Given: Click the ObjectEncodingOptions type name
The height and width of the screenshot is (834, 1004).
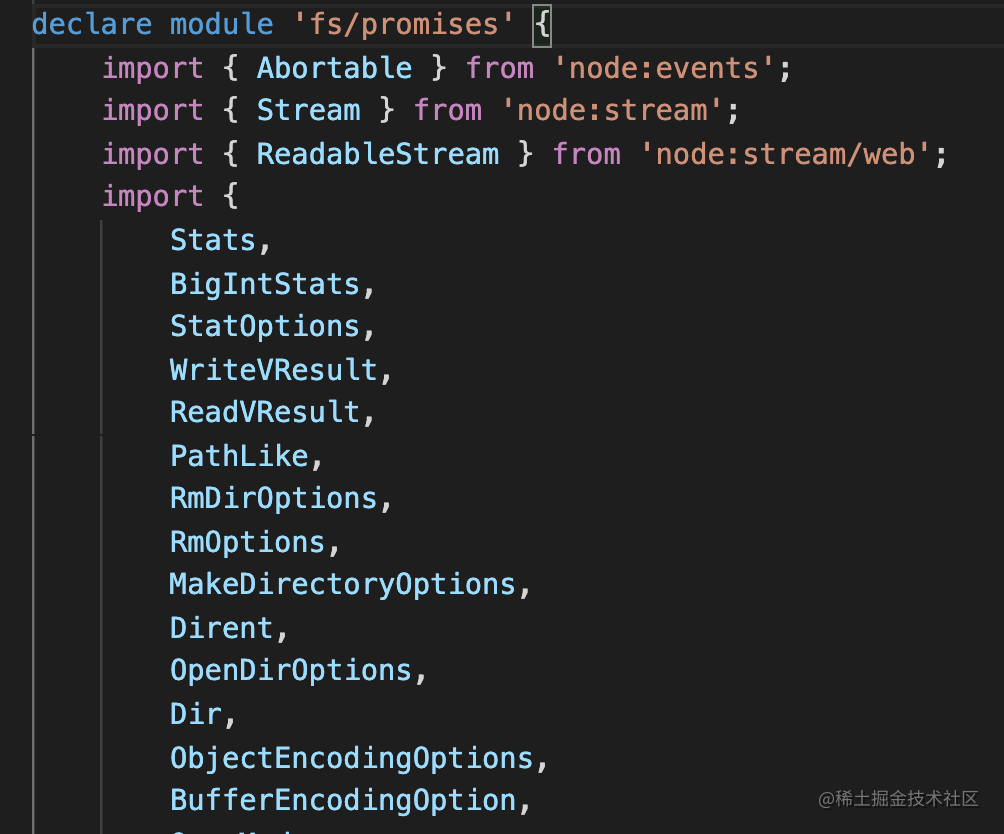Looking at the screenshot, I should tap(351, 758).
